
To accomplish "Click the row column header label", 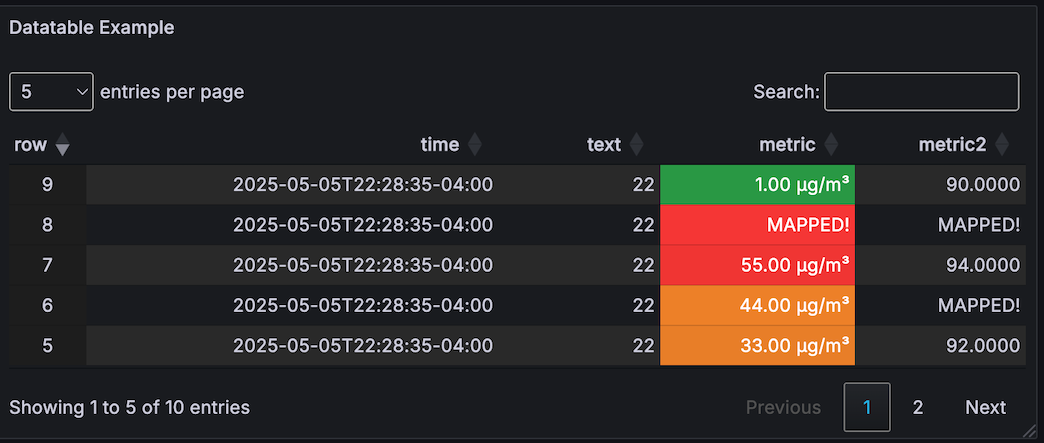I will click(30, 145).
